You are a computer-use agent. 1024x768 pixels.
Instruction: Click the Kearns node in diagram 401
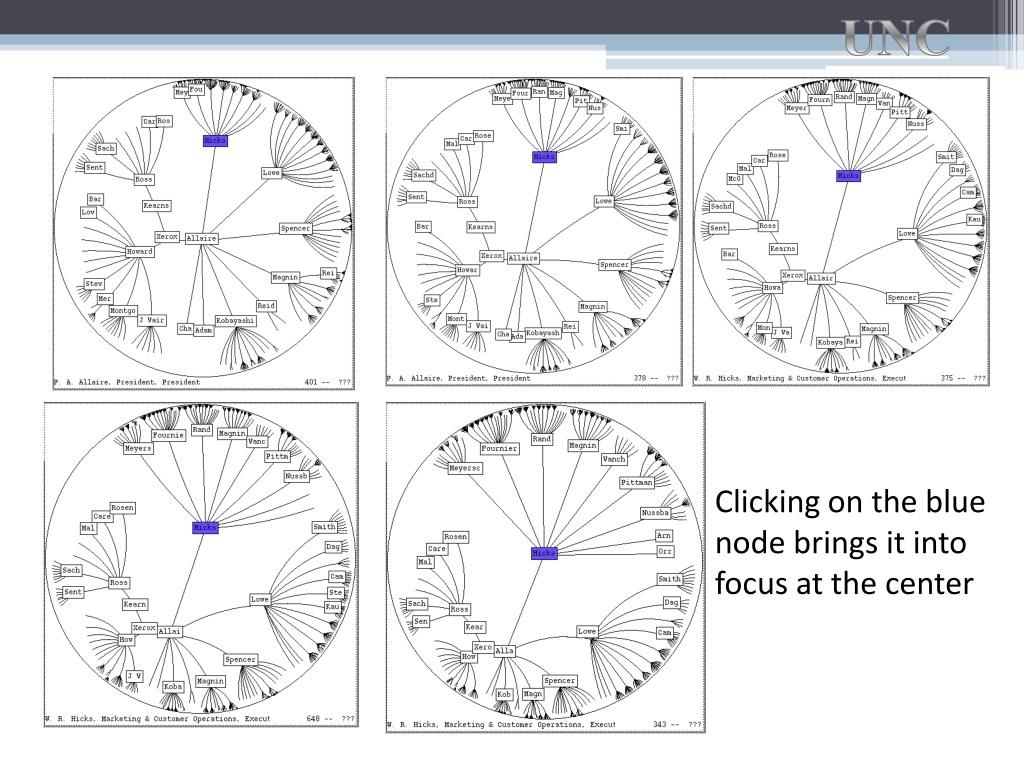click(156, 205)
